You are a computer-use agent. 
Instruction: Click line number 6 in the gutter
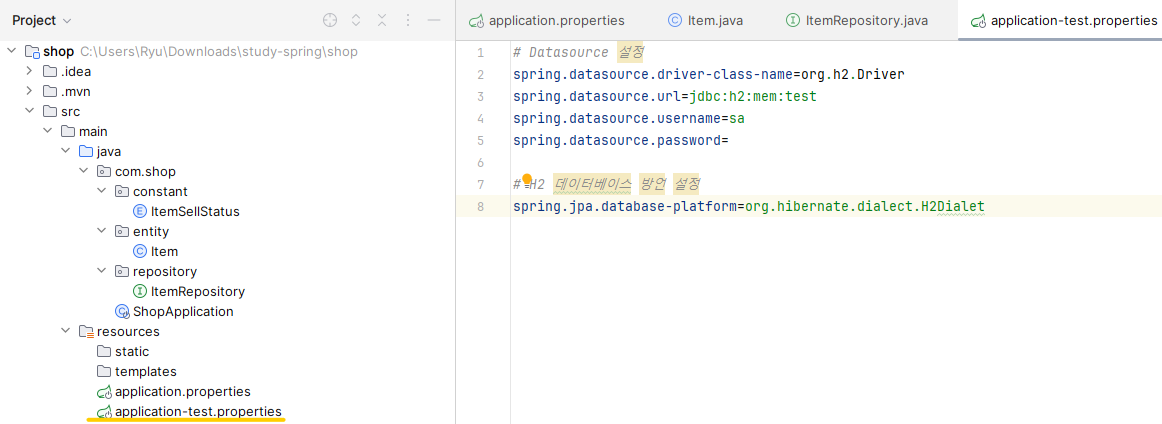[x=480, y=162]
